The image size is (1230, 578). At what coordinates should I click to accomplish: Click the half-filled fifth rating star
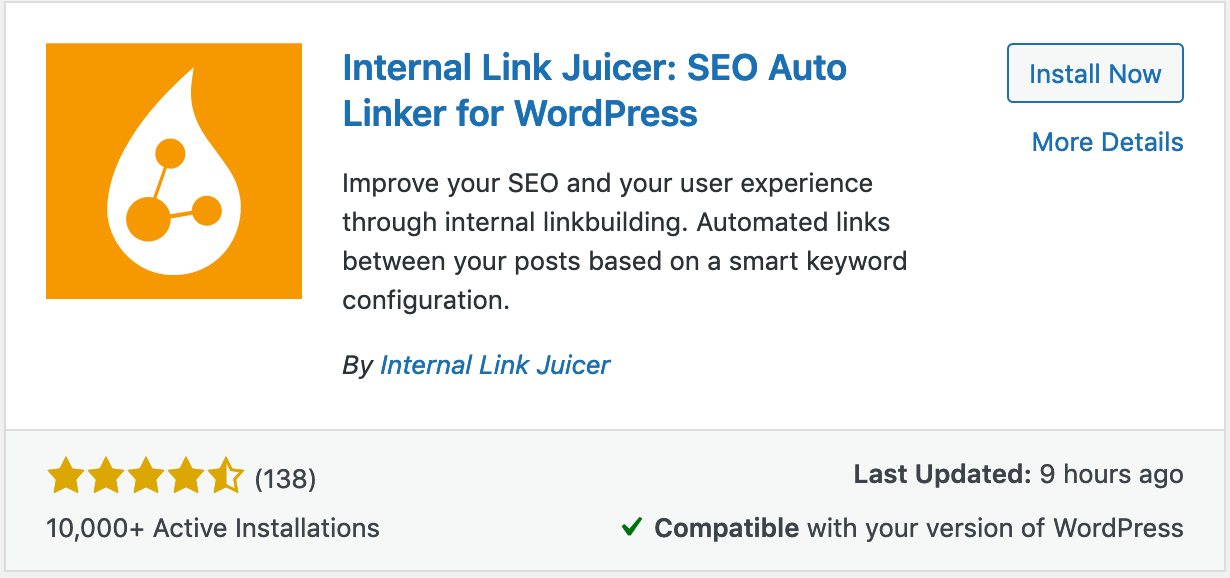[225, 478]
